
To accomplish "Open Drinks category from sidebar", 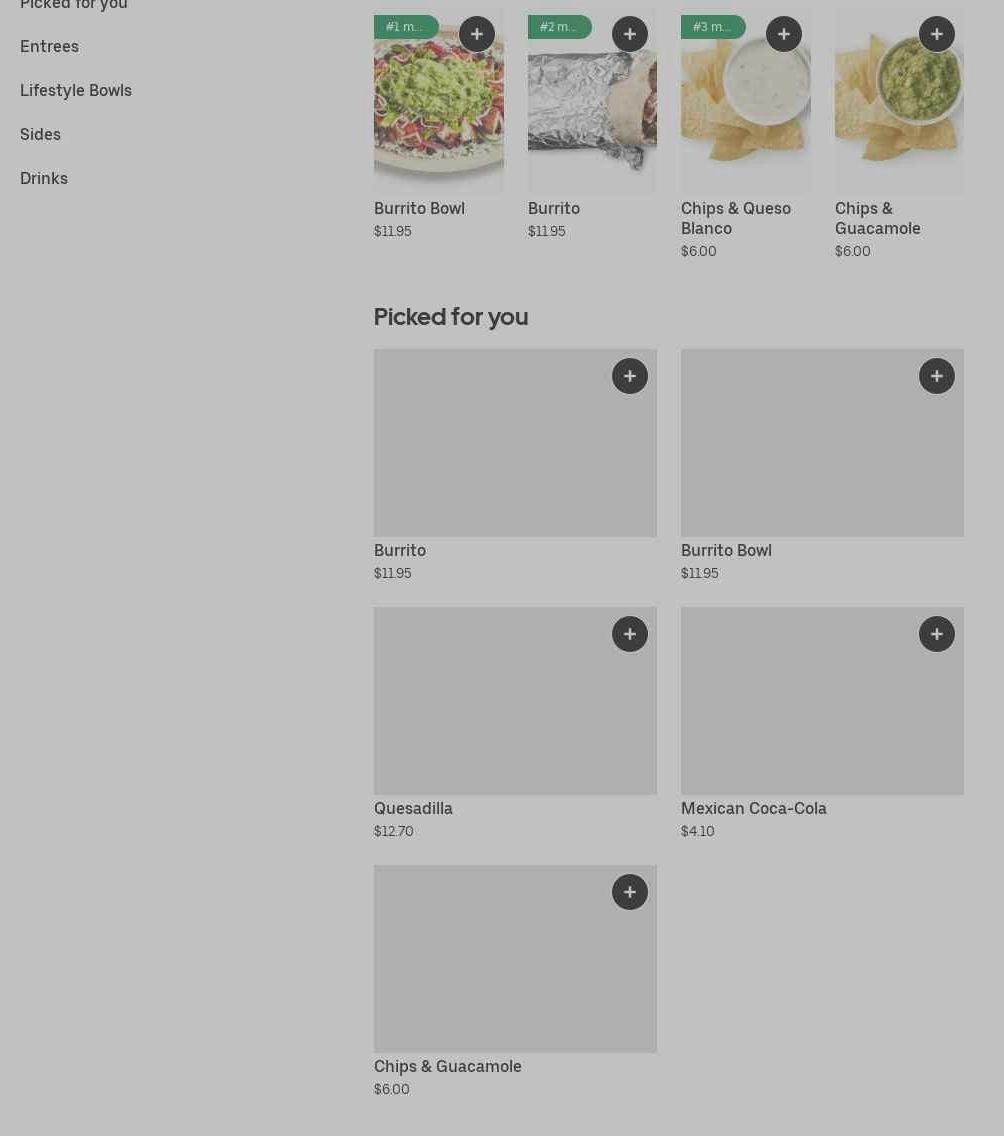I will [x=44, y=178].
